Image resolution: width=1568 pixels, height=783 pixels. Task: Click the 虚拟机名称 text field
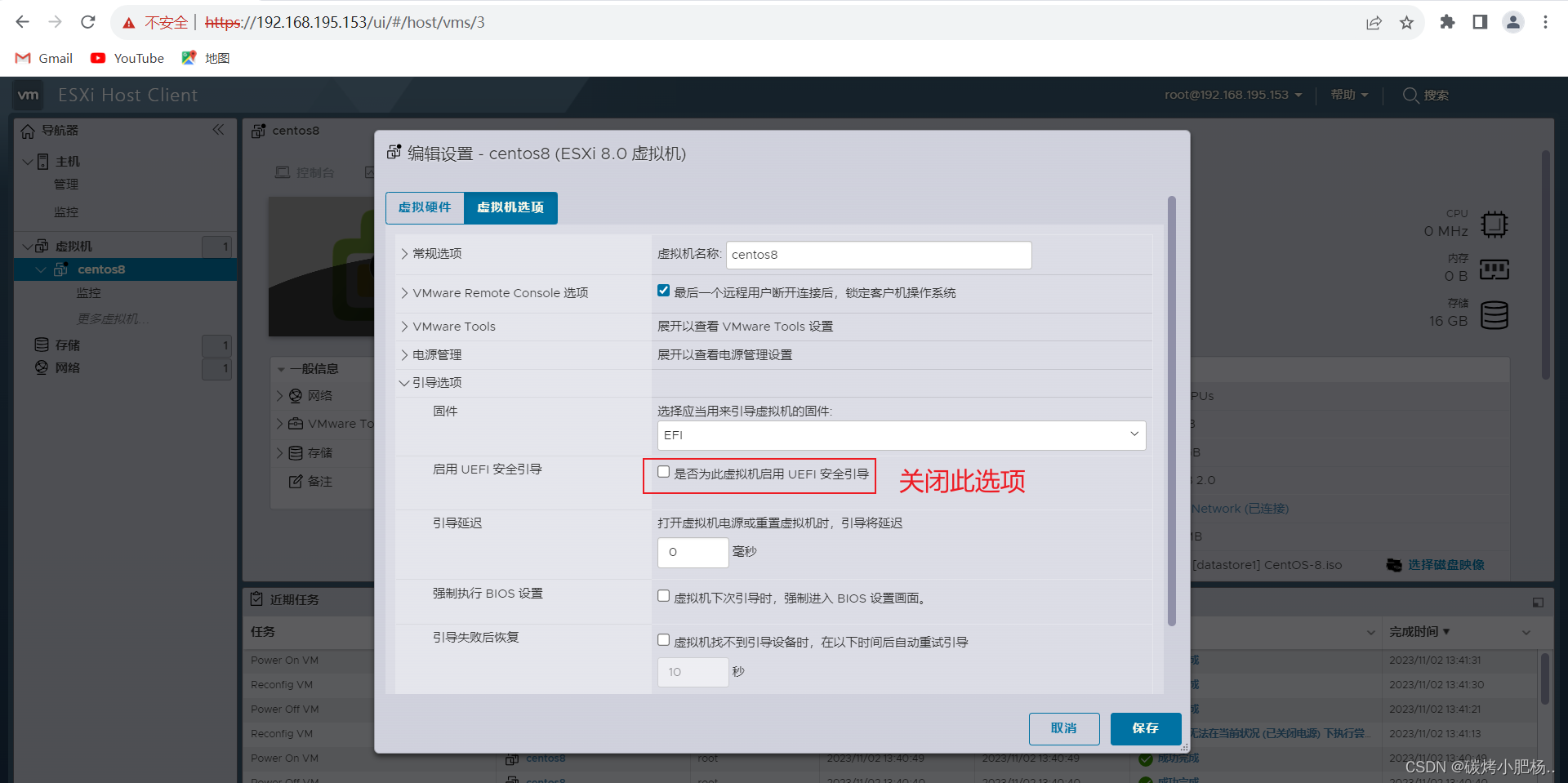coord(879,255)
